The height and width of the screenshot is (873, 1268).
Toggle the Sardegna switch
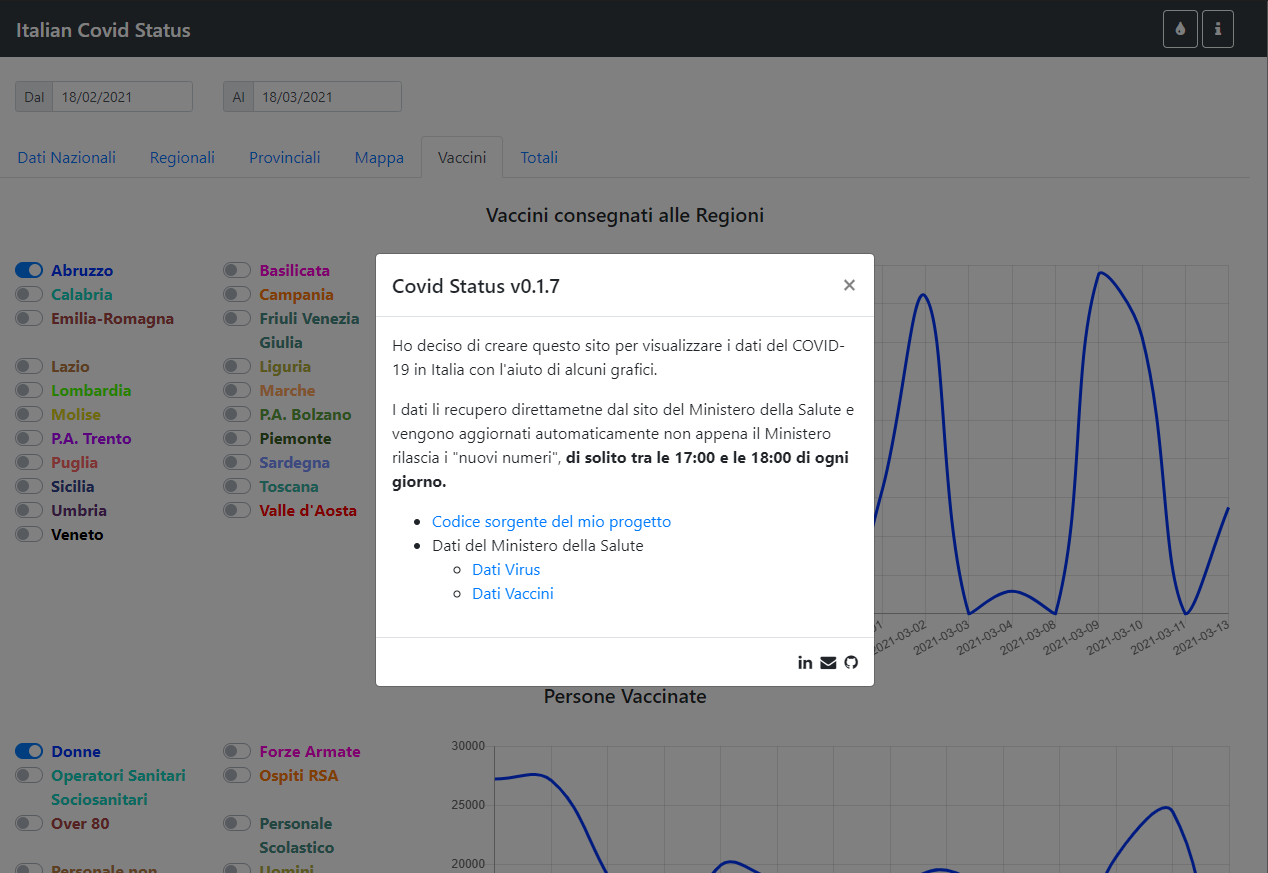(x=237, y=462)
